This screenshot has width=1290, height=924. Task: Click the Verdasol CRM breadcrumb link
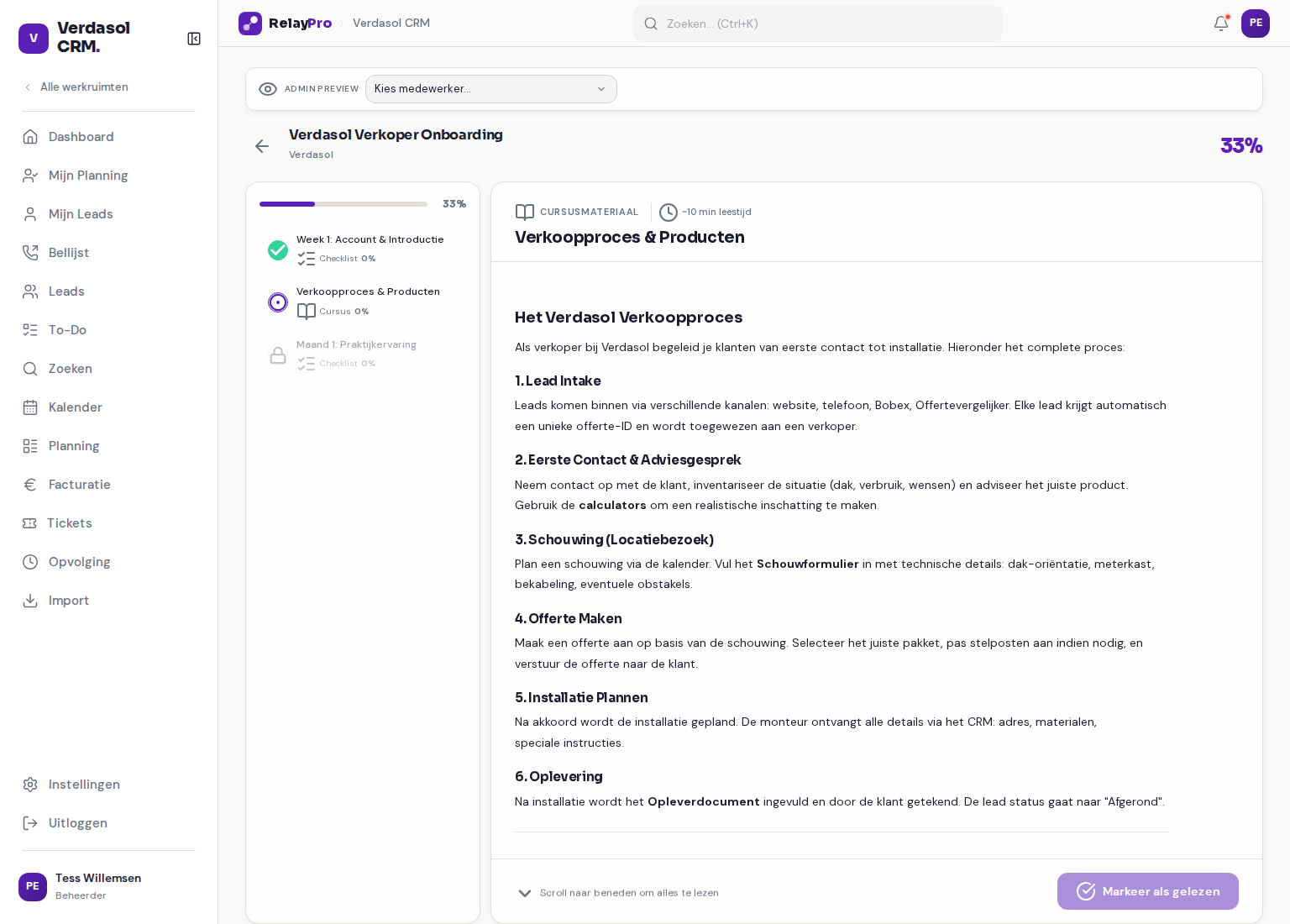391,24
